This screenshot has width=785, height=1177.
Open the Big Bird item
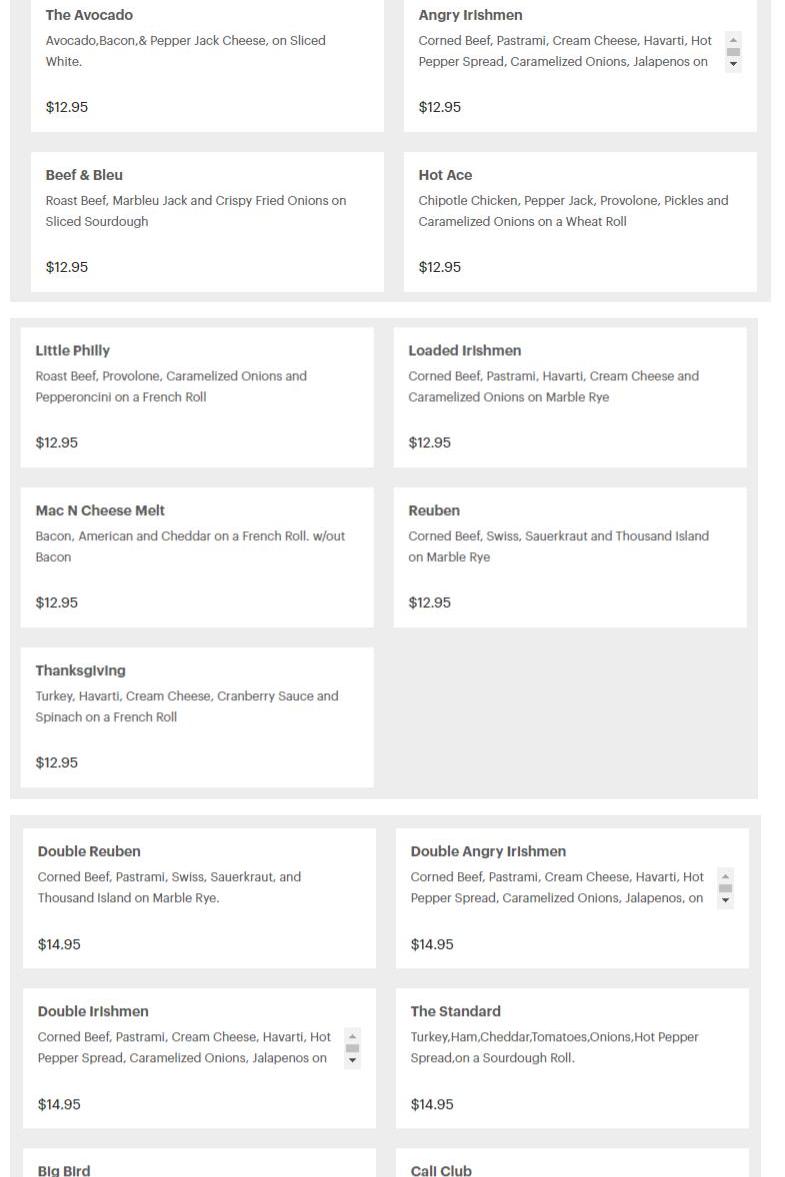click(64, 1170)
